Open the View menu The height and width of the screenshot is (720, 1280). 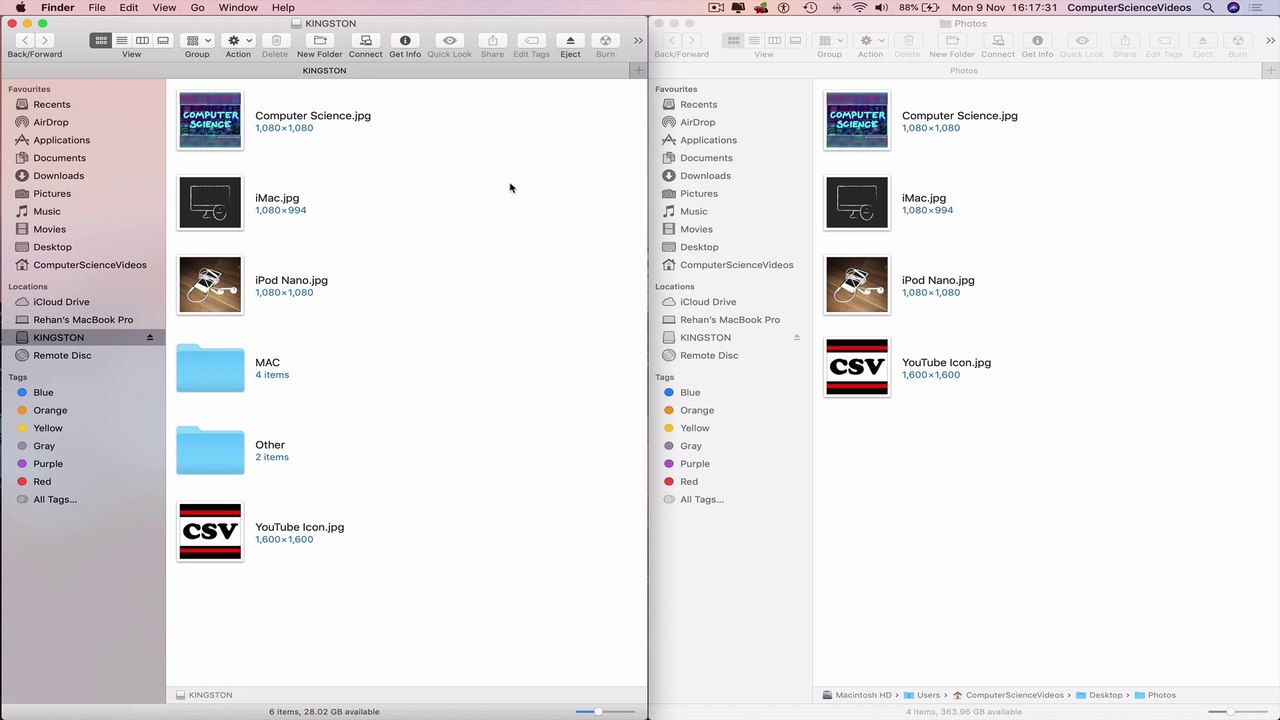164,8
